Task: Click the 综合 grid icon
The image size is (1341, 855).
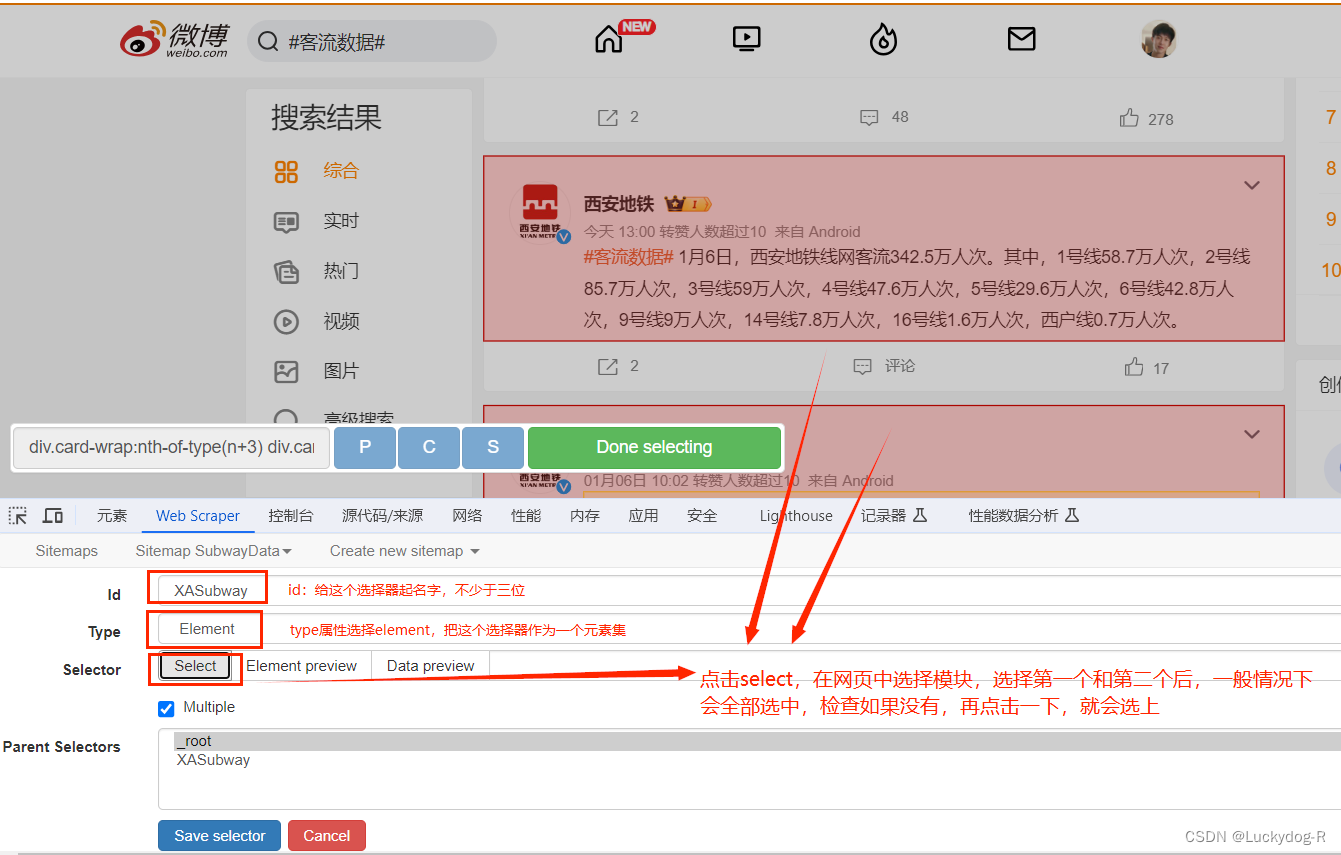Action: tap(286, 172)
